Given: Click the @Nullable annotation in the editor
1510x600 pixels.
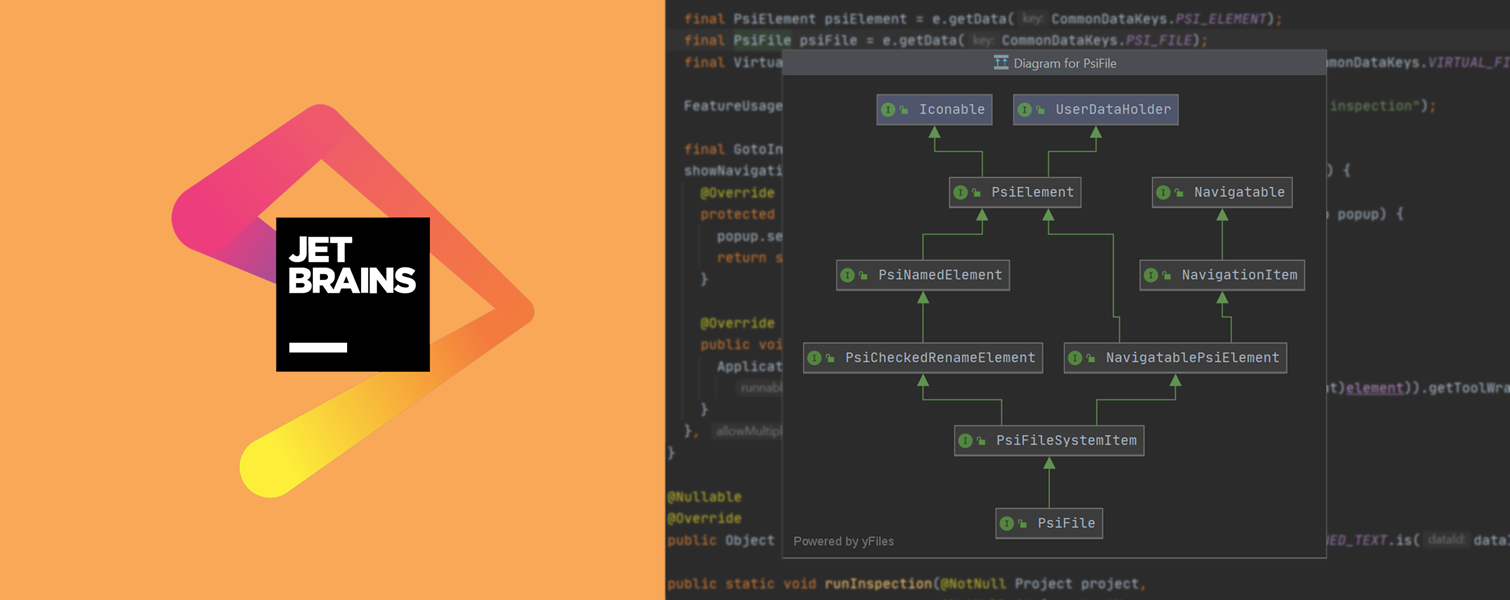Looking at the screenshot, I should click(704, 497).
